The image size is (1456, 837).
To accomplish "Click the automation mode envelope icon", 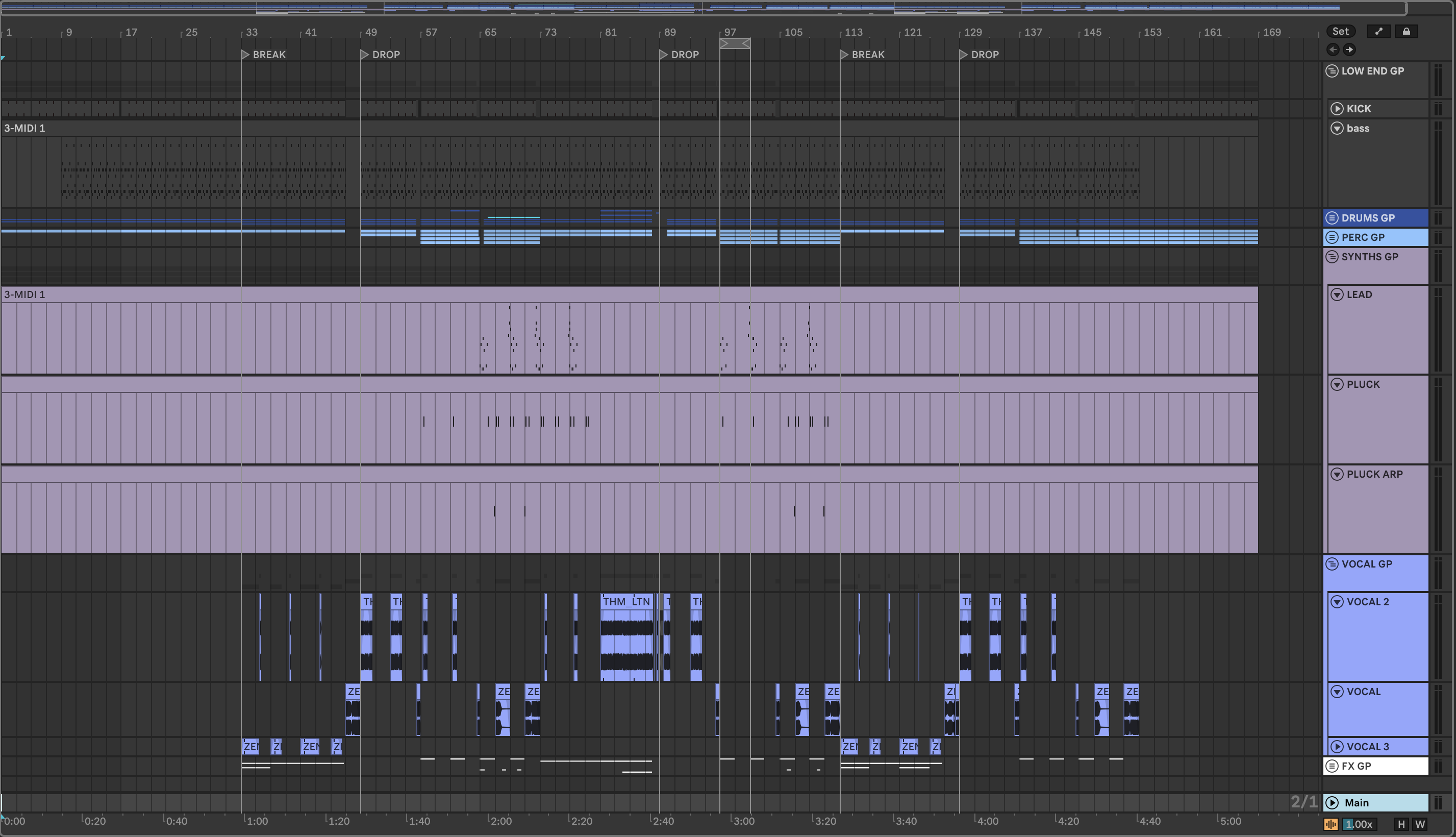I will [x=1378, y=32].
